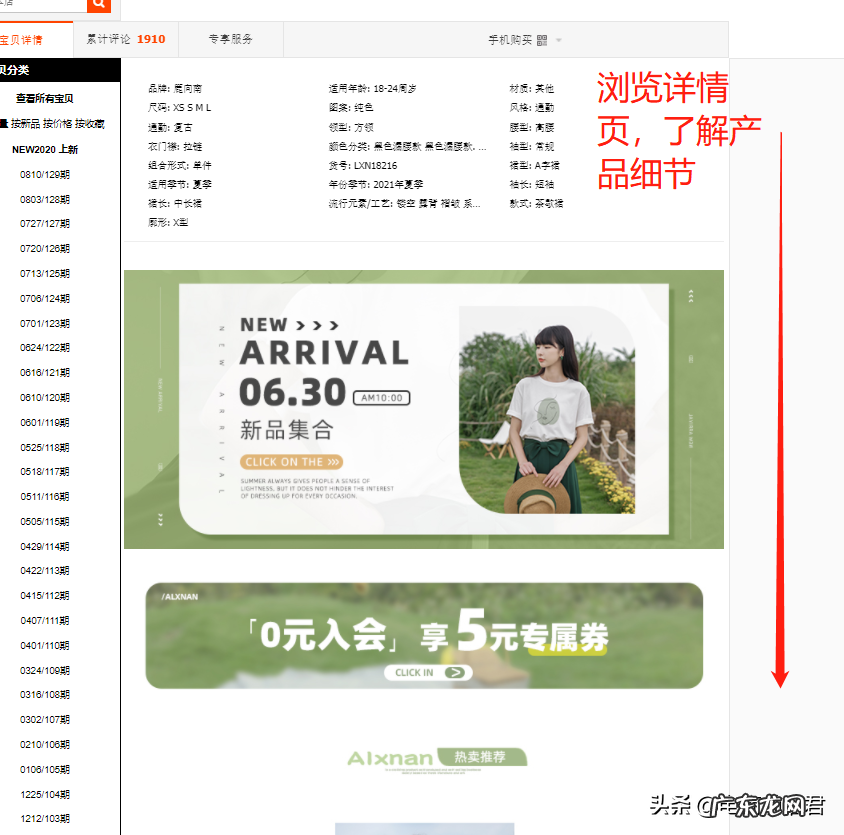844x835 pixels.
Task: Click the grid icon beside 按新品 in sidebar
Action: [6, 123]
